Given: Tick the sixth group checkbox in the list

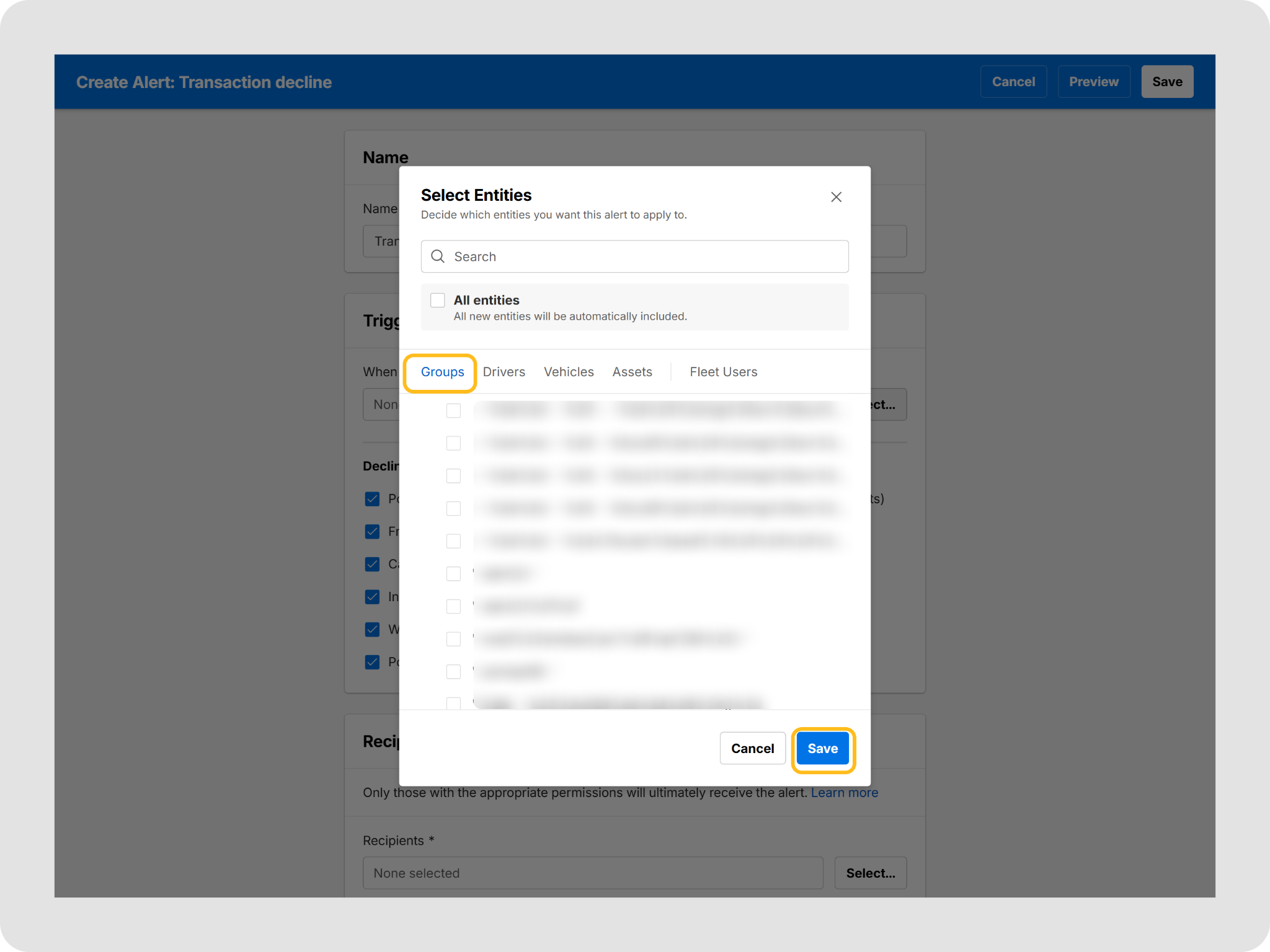Looking at the screenshot, I should (x=453, y=574).
